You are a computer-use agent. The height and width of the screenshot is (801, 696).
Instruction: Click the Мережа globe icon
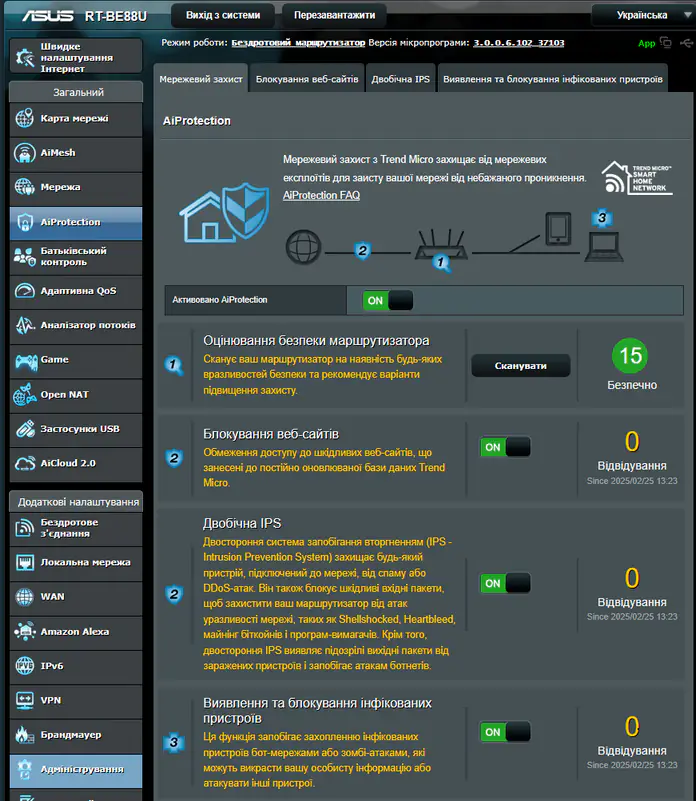[x=25, y=187]
